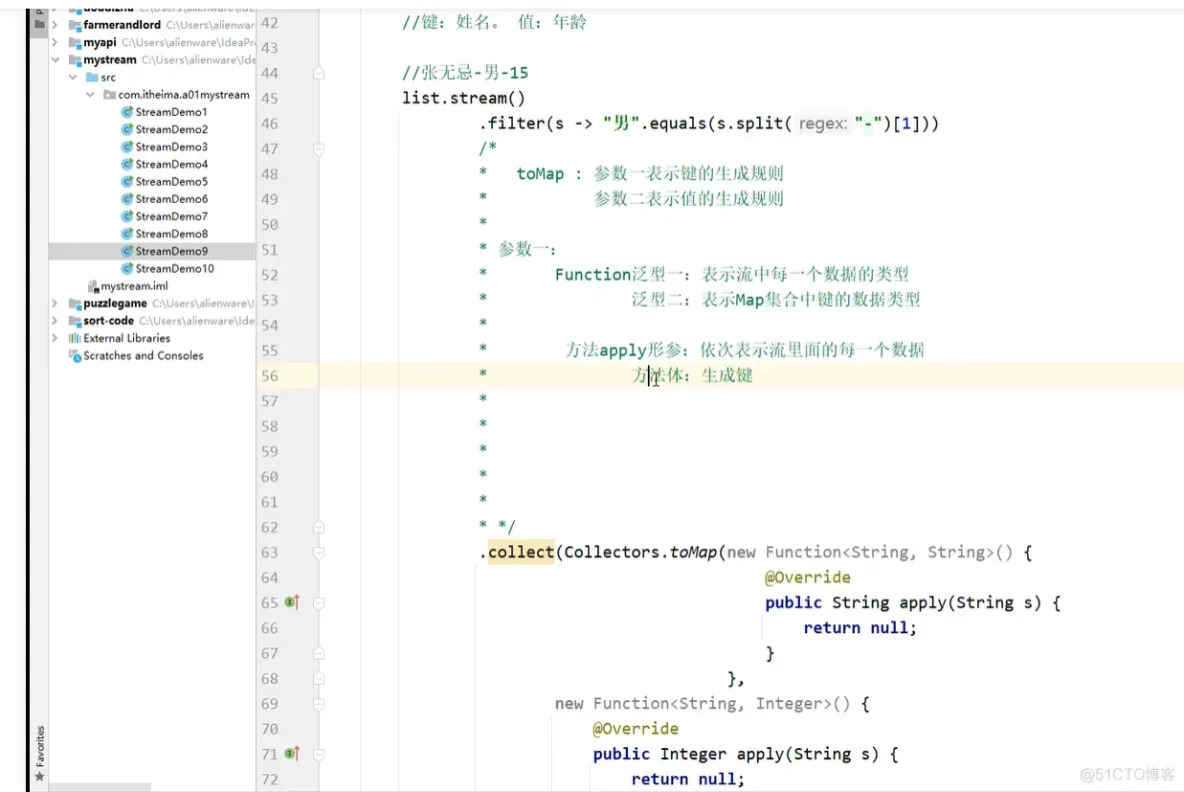
Task: Click the farmerandlord module icon
Action: tap(75, 25)
